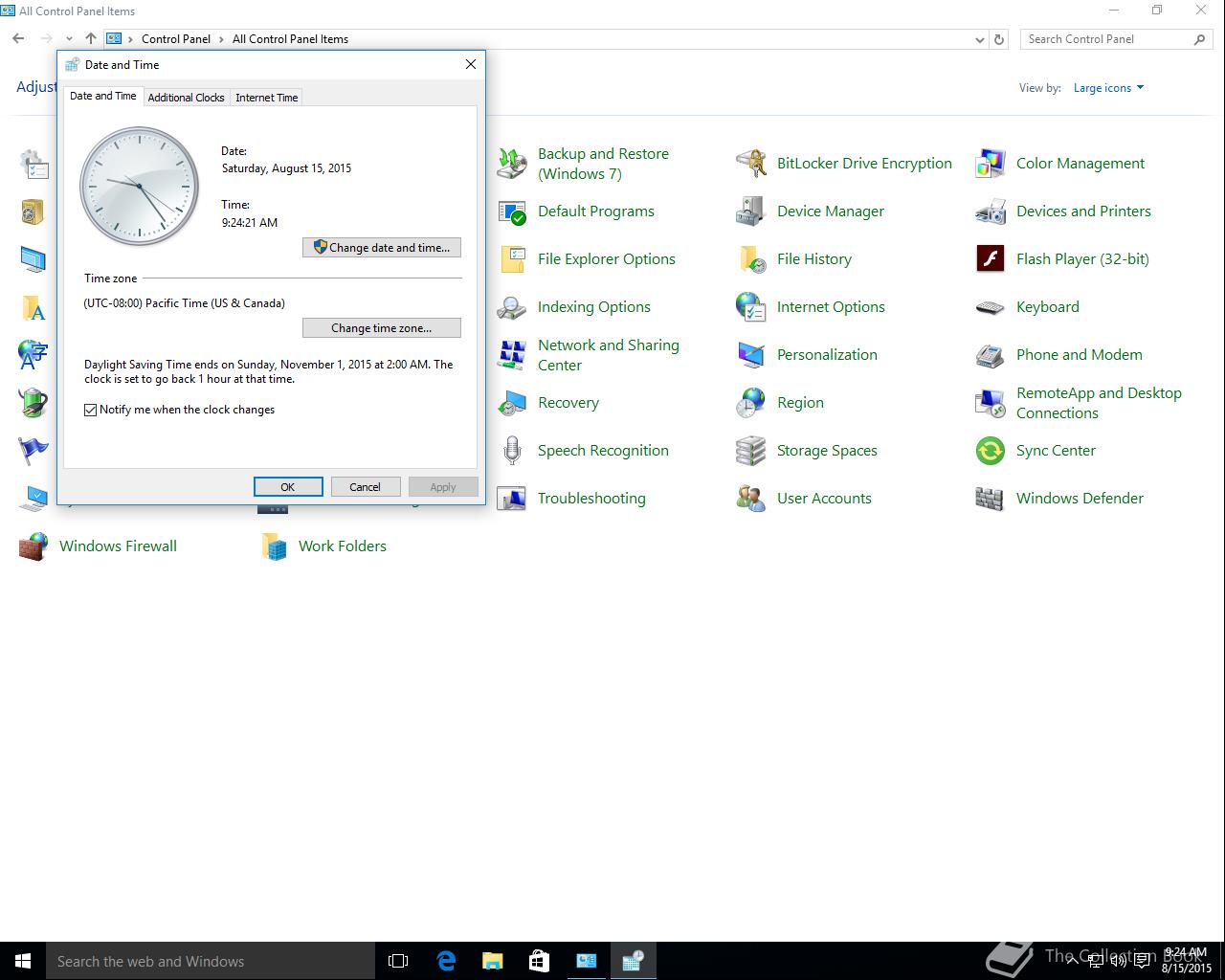Launch Microsoft Edge from the taskbar
The width and height of the screenshot is (1225, 980).
446,961
